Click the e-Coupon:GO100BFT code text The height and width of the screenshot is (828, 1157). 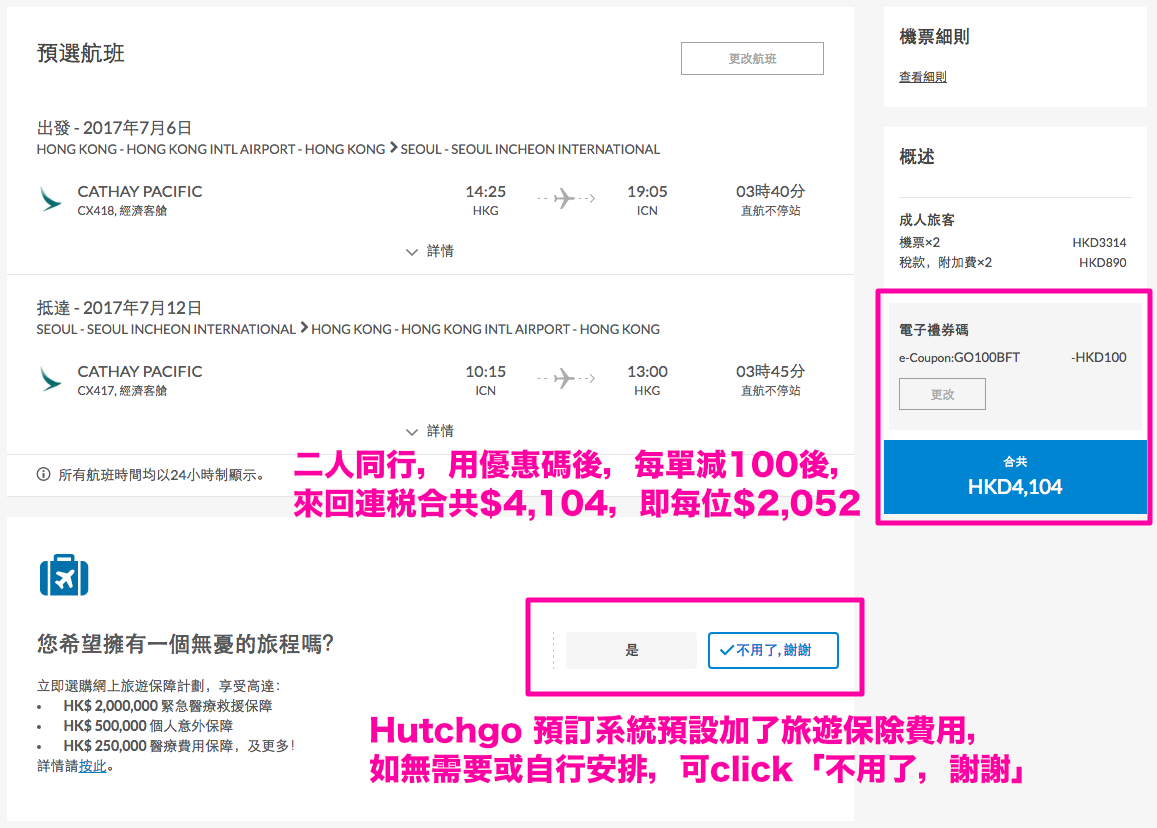(959, 358)
